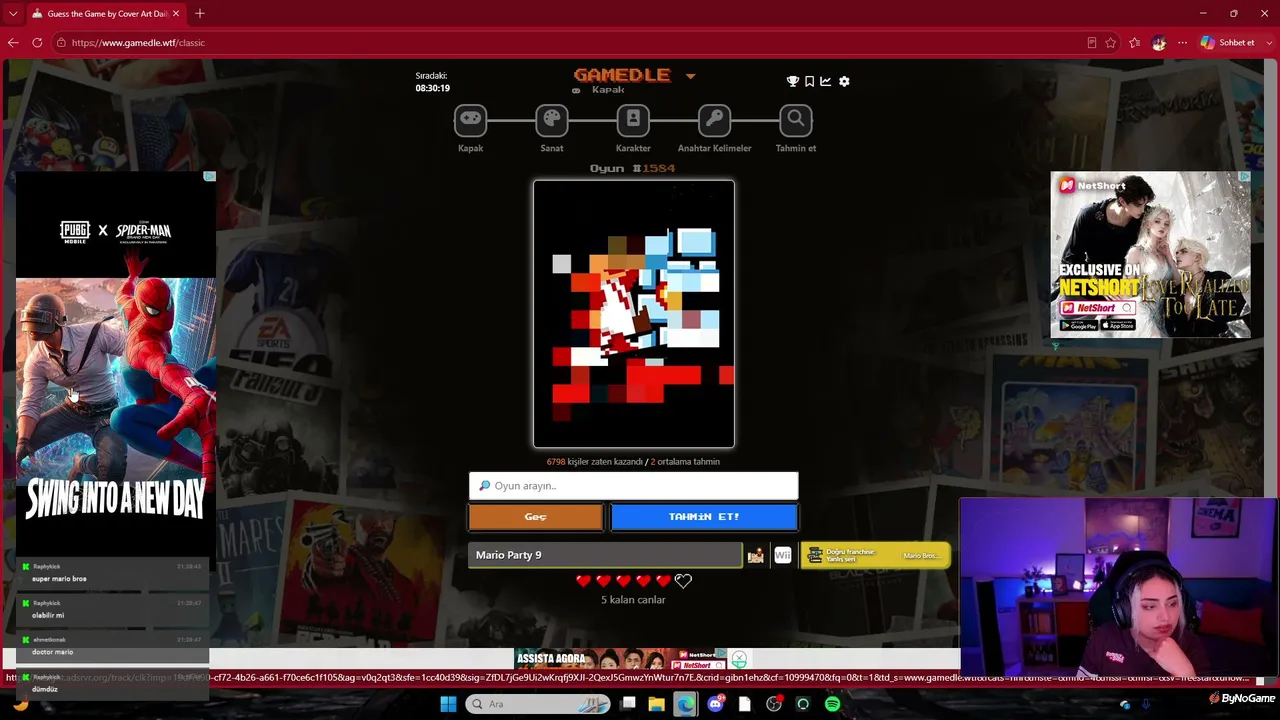Image resolution: width=1280 pixels, height=720 pixels.
Task: Click the Wii platform icon
Action: pos(783,555)
